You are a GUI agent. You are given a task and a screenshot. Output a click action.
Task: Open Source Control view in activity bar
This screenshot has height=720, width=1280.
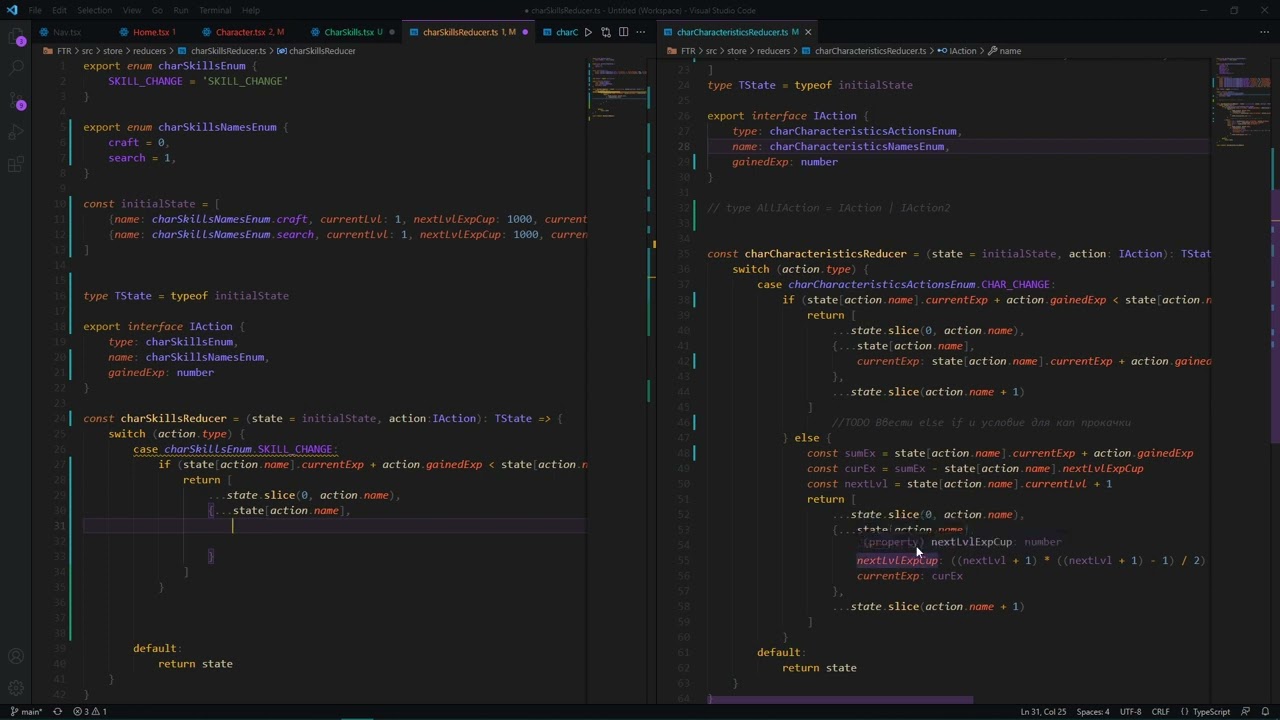pos(16,101)
